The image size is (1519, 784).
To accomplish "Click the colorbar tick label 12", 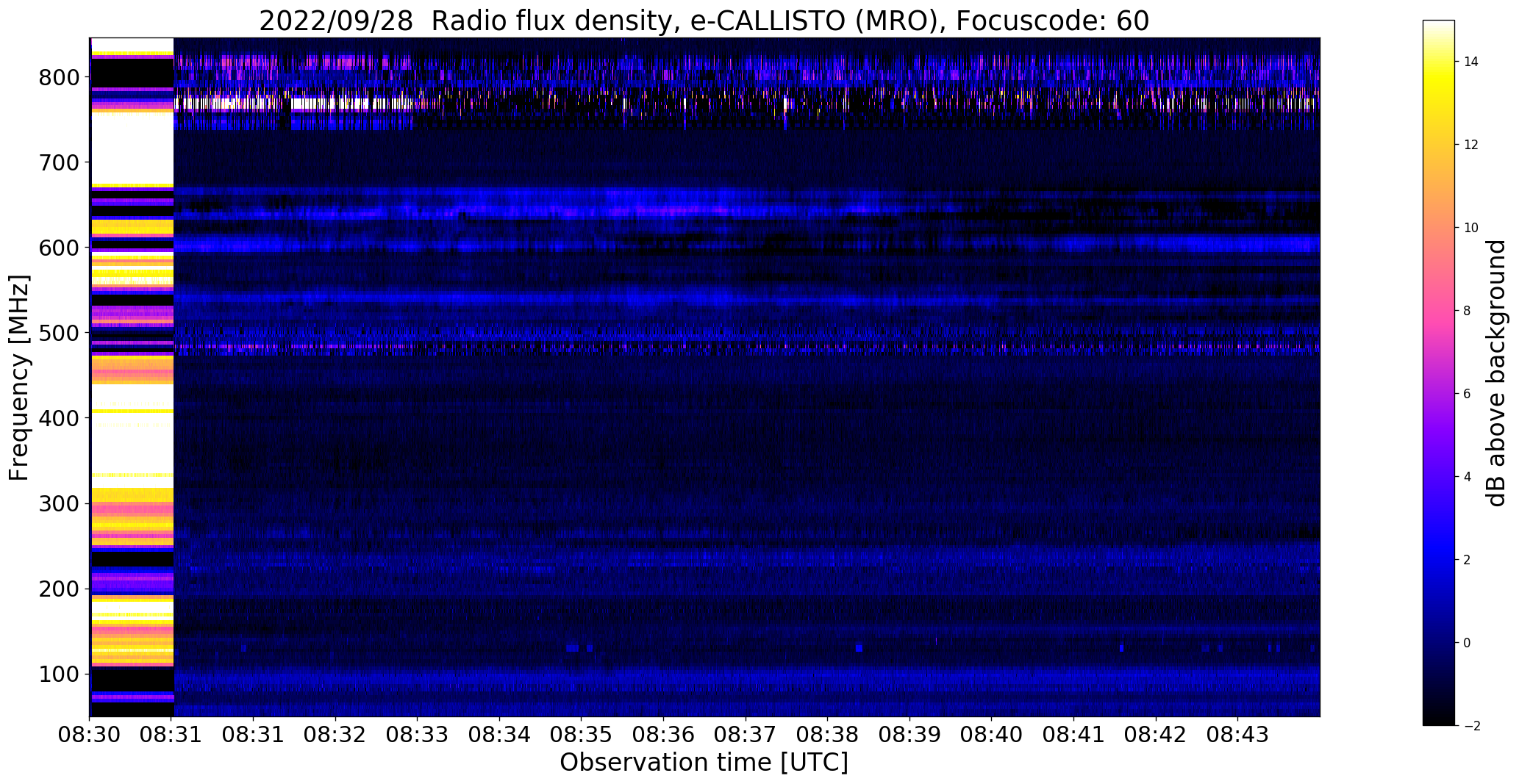I will 1471,145.
